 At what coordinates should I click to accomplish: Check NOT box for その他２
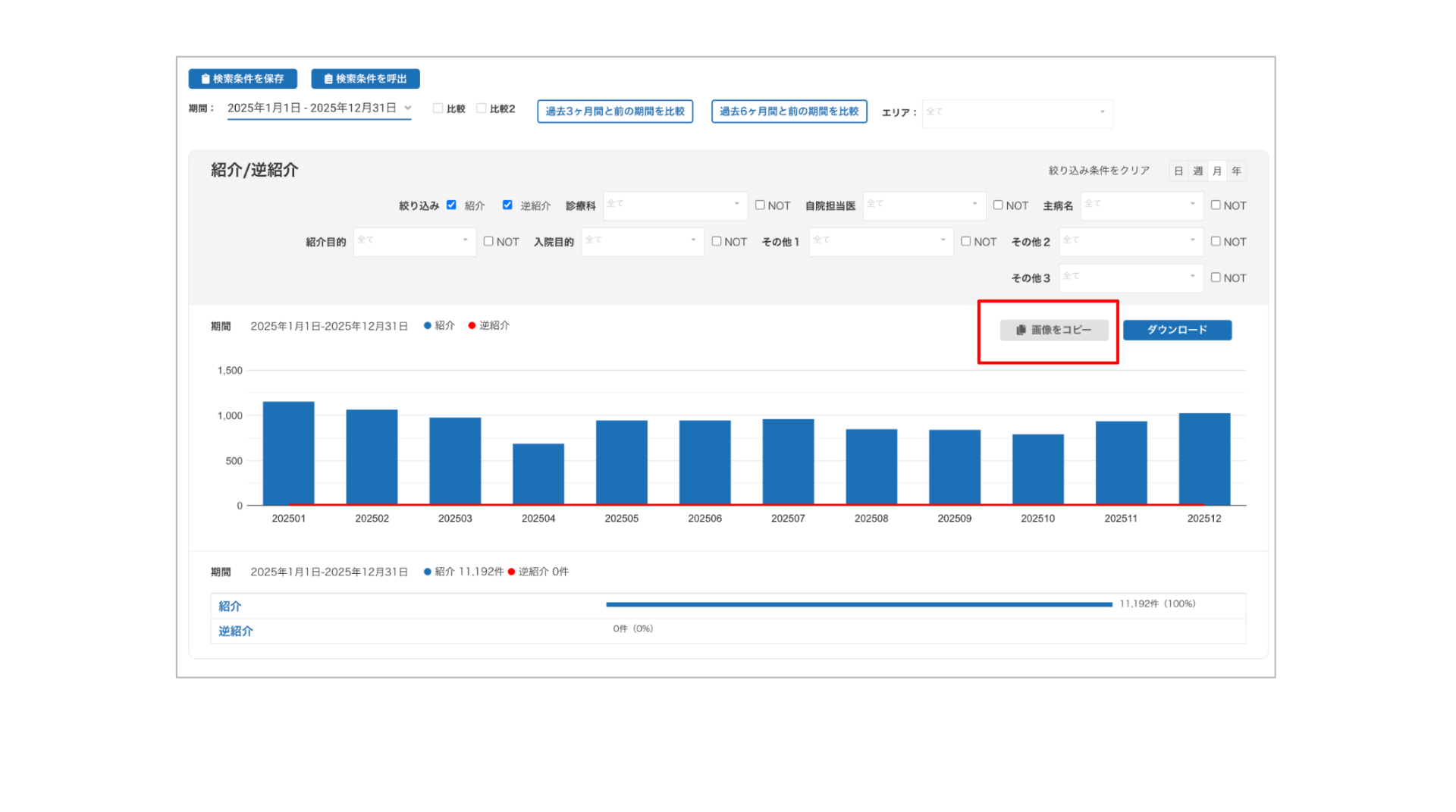(x=1216, y=241)
